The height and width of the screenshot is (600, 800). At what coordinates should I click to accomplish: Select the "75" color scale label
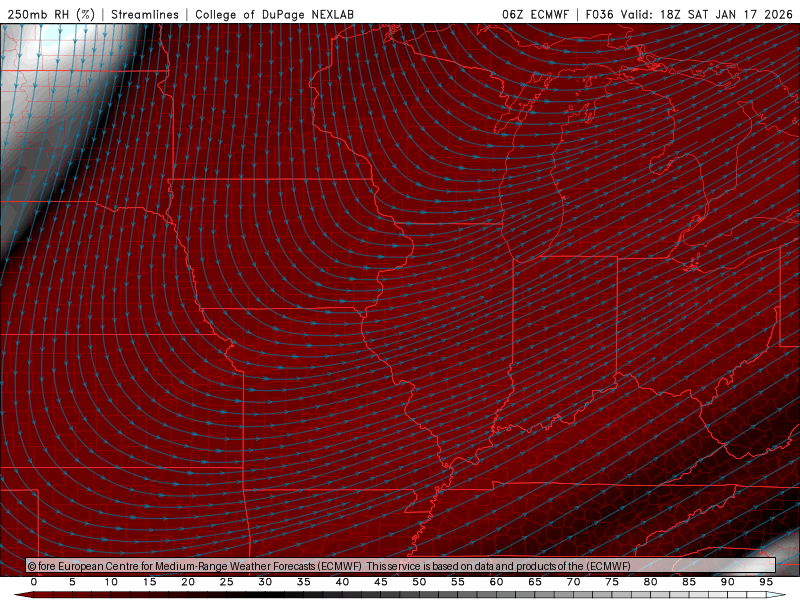(x=612, y=582)
